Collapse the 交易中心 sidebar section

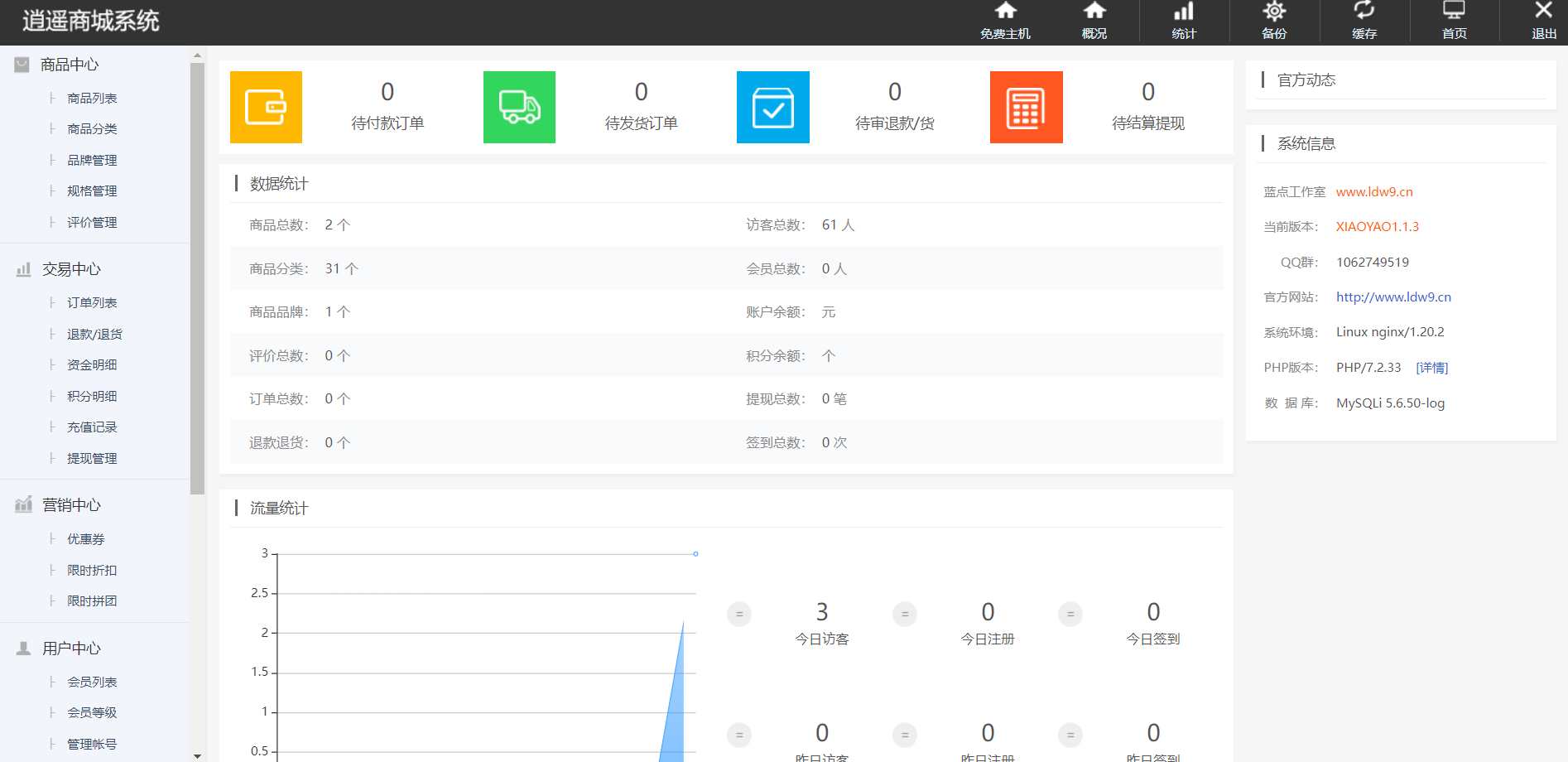[x=71, y=269]
